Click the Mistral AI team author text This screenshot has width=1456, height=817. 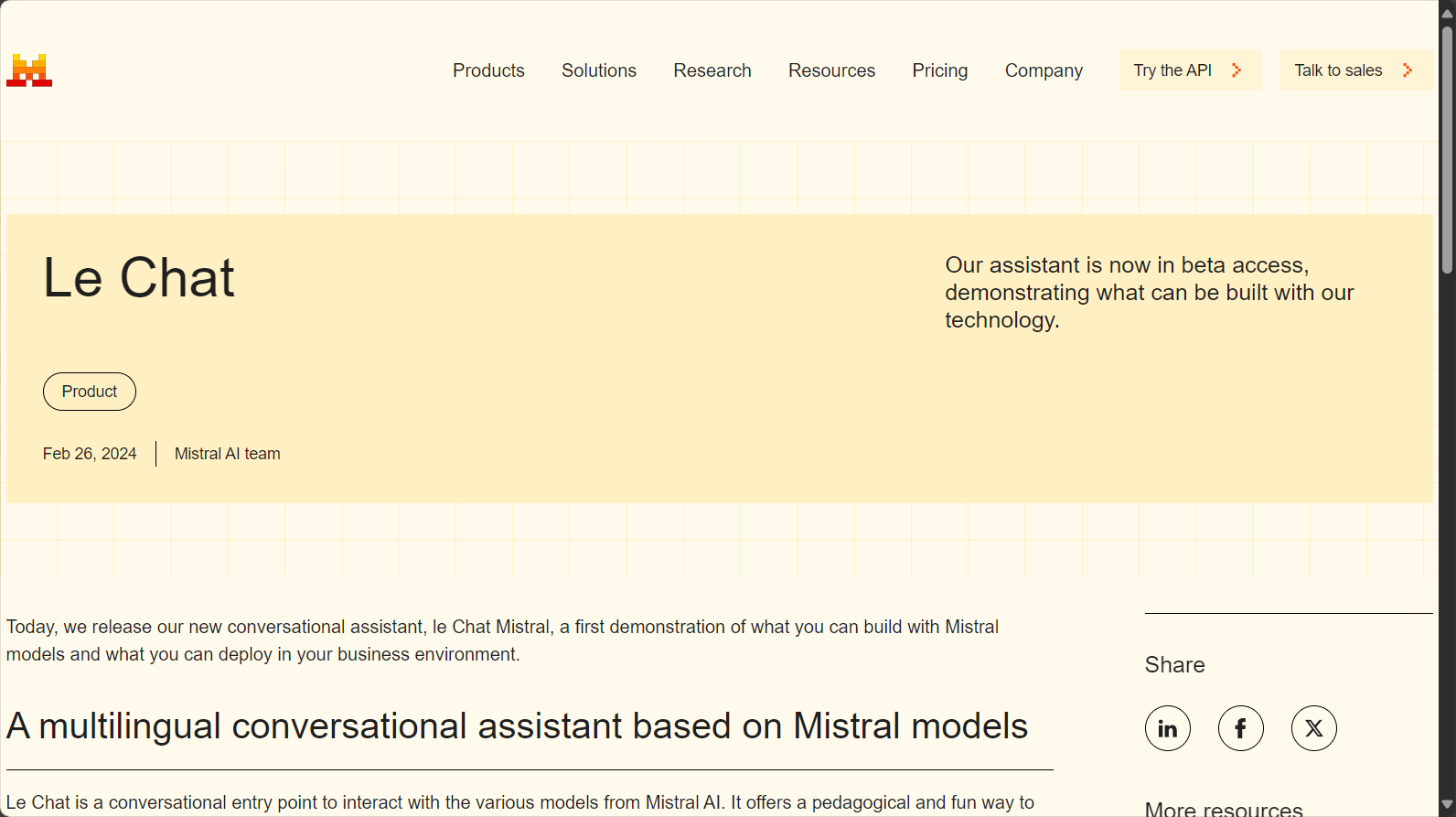[228, 454]
